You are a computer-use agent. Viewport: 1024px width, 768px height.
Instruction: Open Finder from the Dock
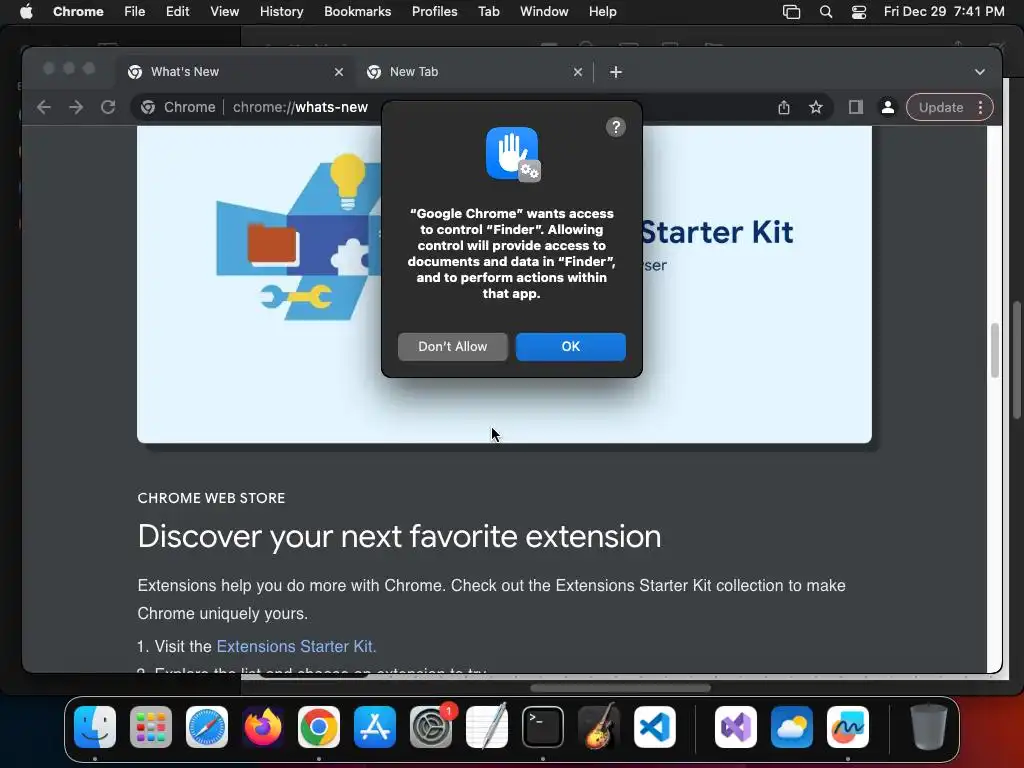click(95, 727)
